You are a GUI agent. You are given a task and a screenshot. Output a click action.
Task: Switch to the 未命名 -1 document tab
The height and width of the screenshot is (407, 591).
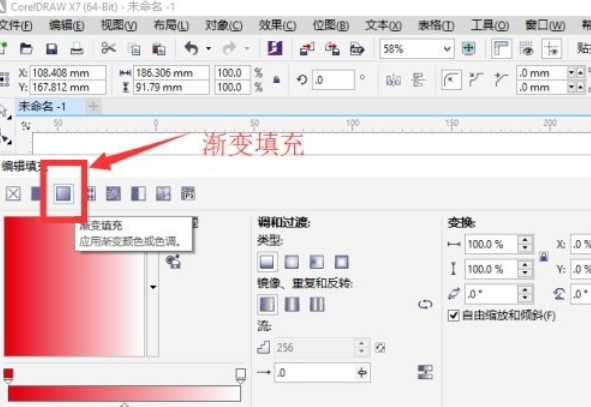[42, 106]
